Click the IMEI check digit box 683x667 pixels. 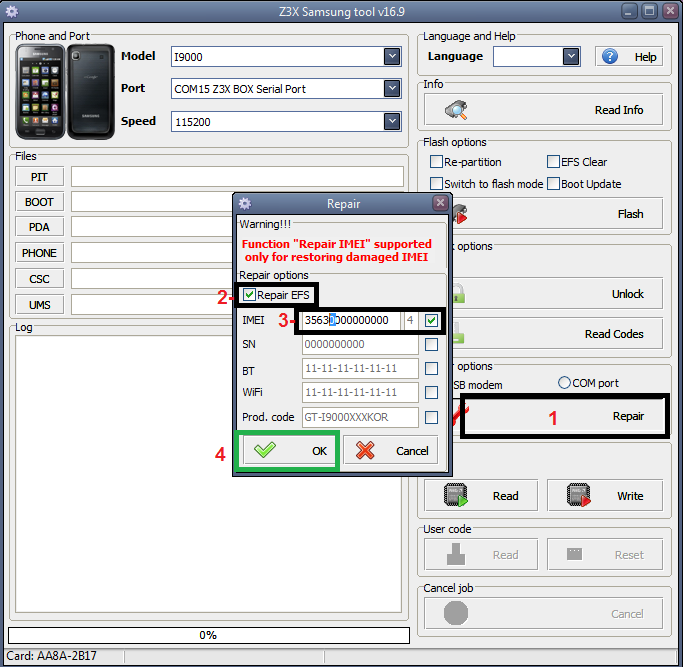pyautogui.click(x=410, y=320)
